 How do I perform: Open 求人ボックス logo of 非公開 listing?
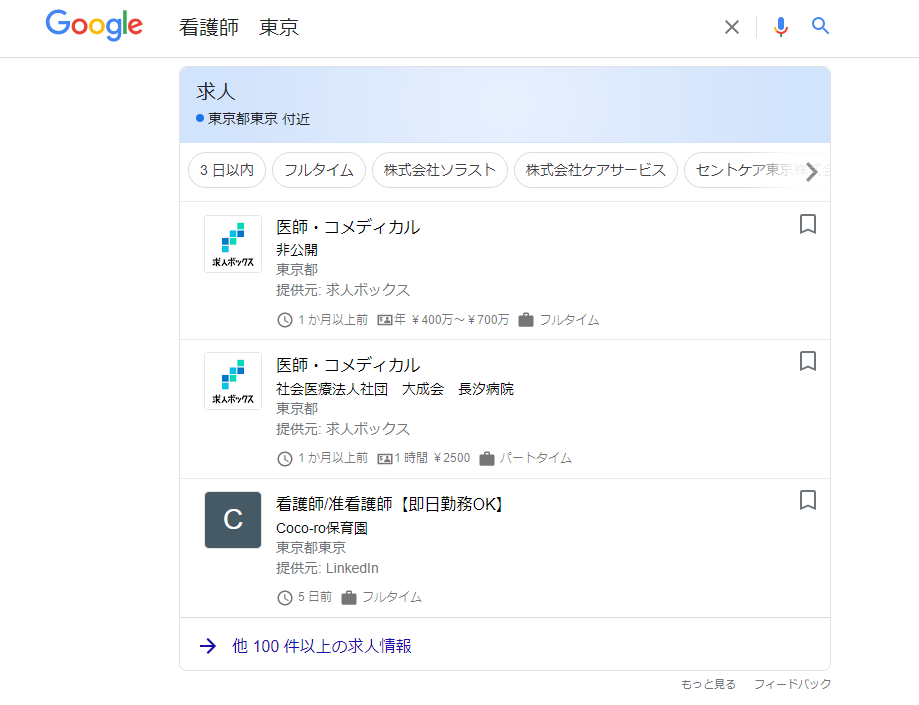[x=233, y=244]
